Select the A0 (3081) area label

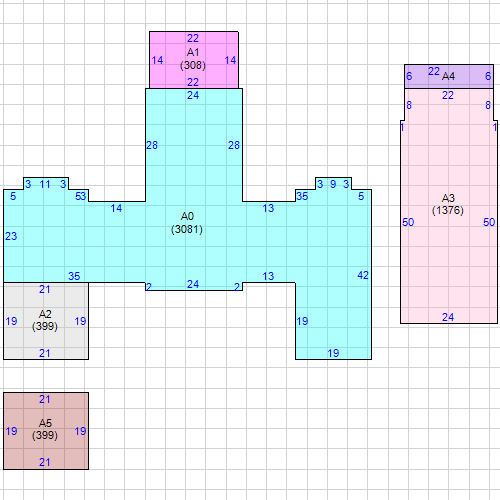pos(187,223)
